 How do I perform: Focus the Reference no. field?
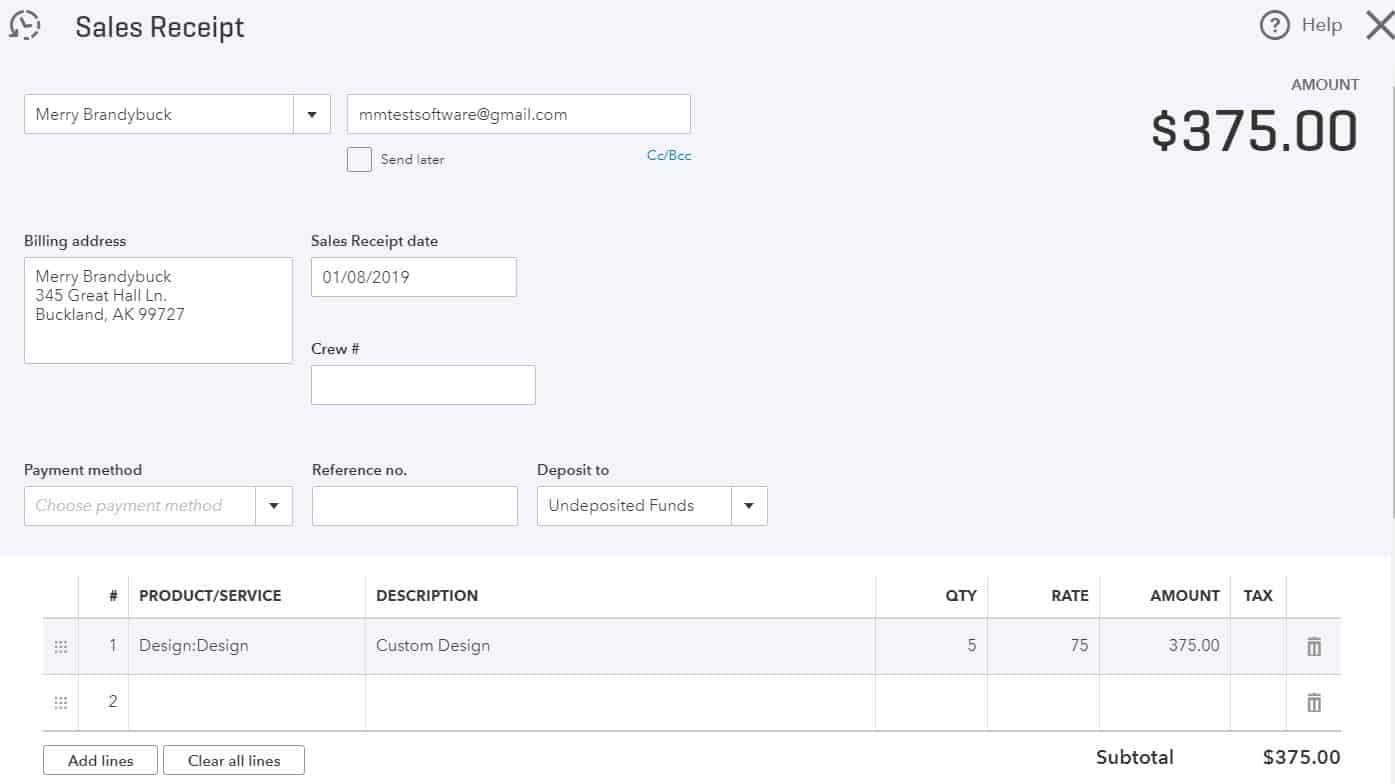(x=414, y=506)
